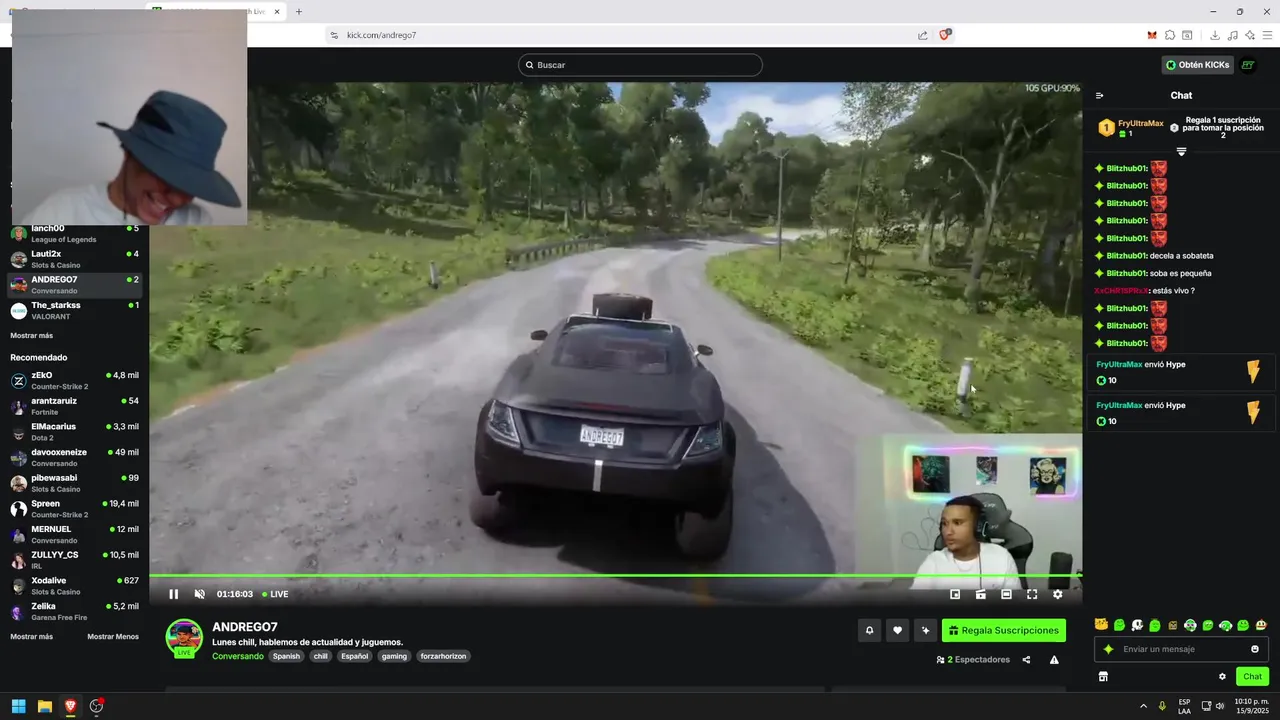Screen dimensions: 1280x720
Task: Focus the Buscar search box
Action: (640, 65)
